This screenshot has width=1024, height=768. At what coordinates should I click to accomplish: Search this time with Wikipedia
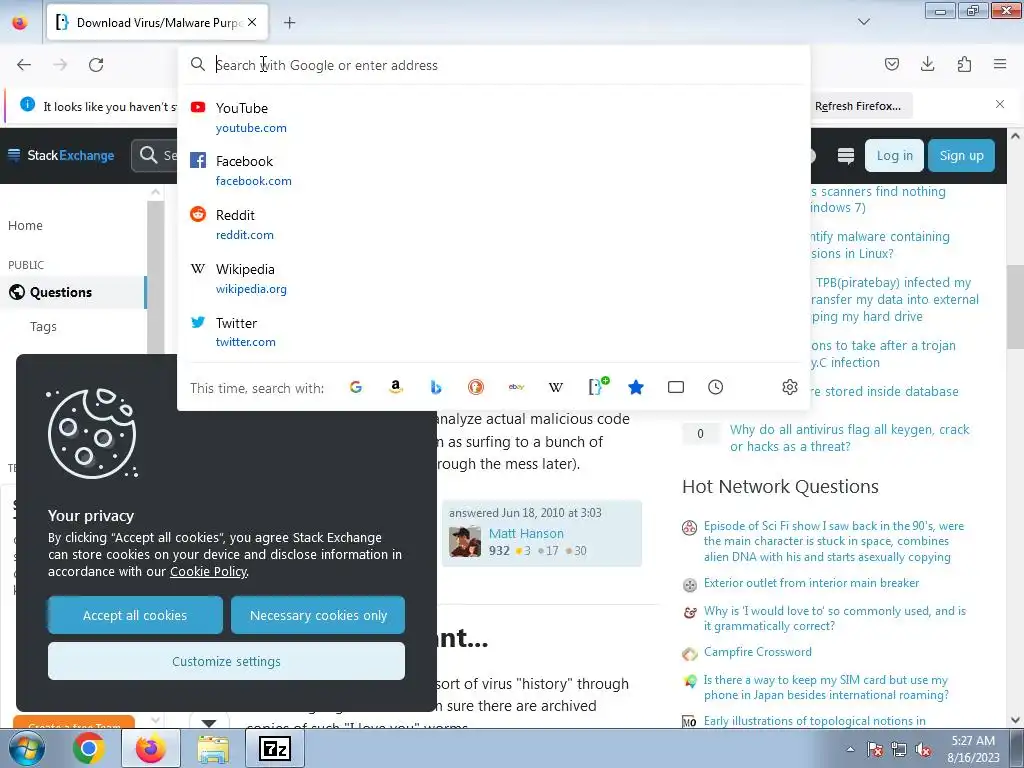tap(556, 387)
